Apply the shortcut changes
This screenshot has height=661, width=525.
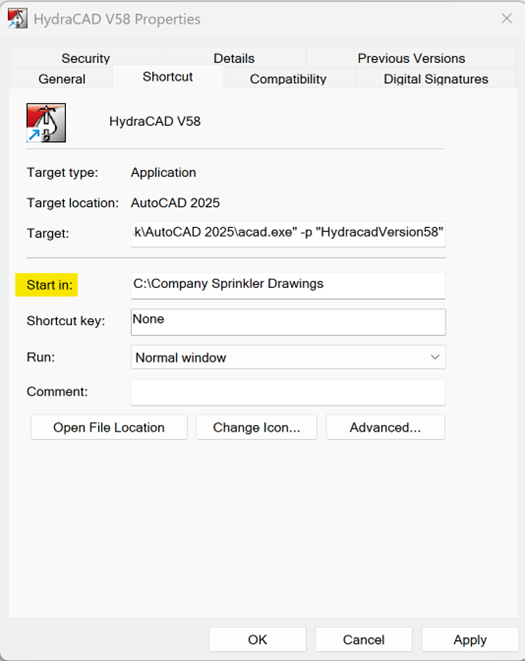point(470,640)
